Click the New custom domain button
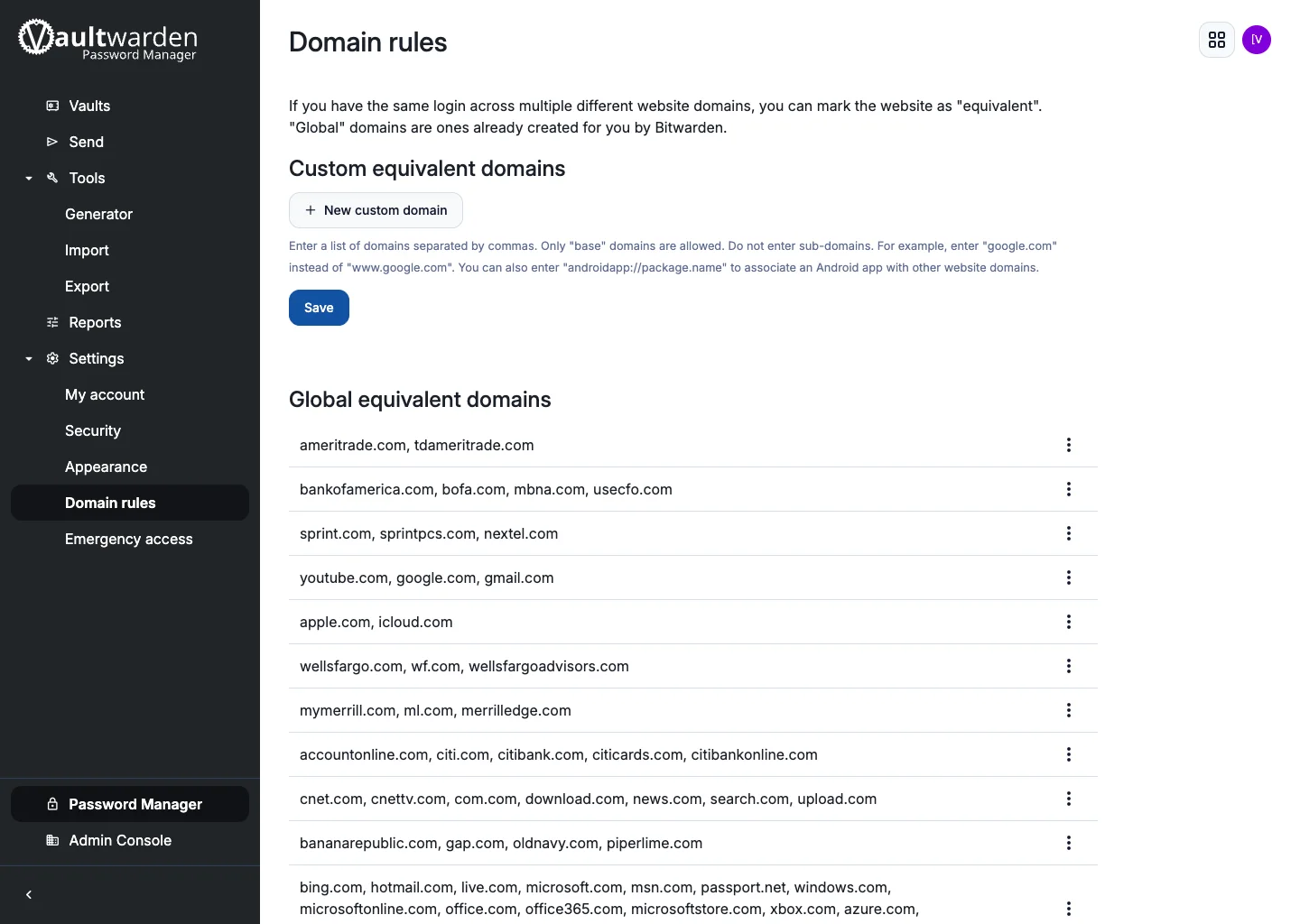Viewport: 1300px width, 924px height. click(376, 210)
